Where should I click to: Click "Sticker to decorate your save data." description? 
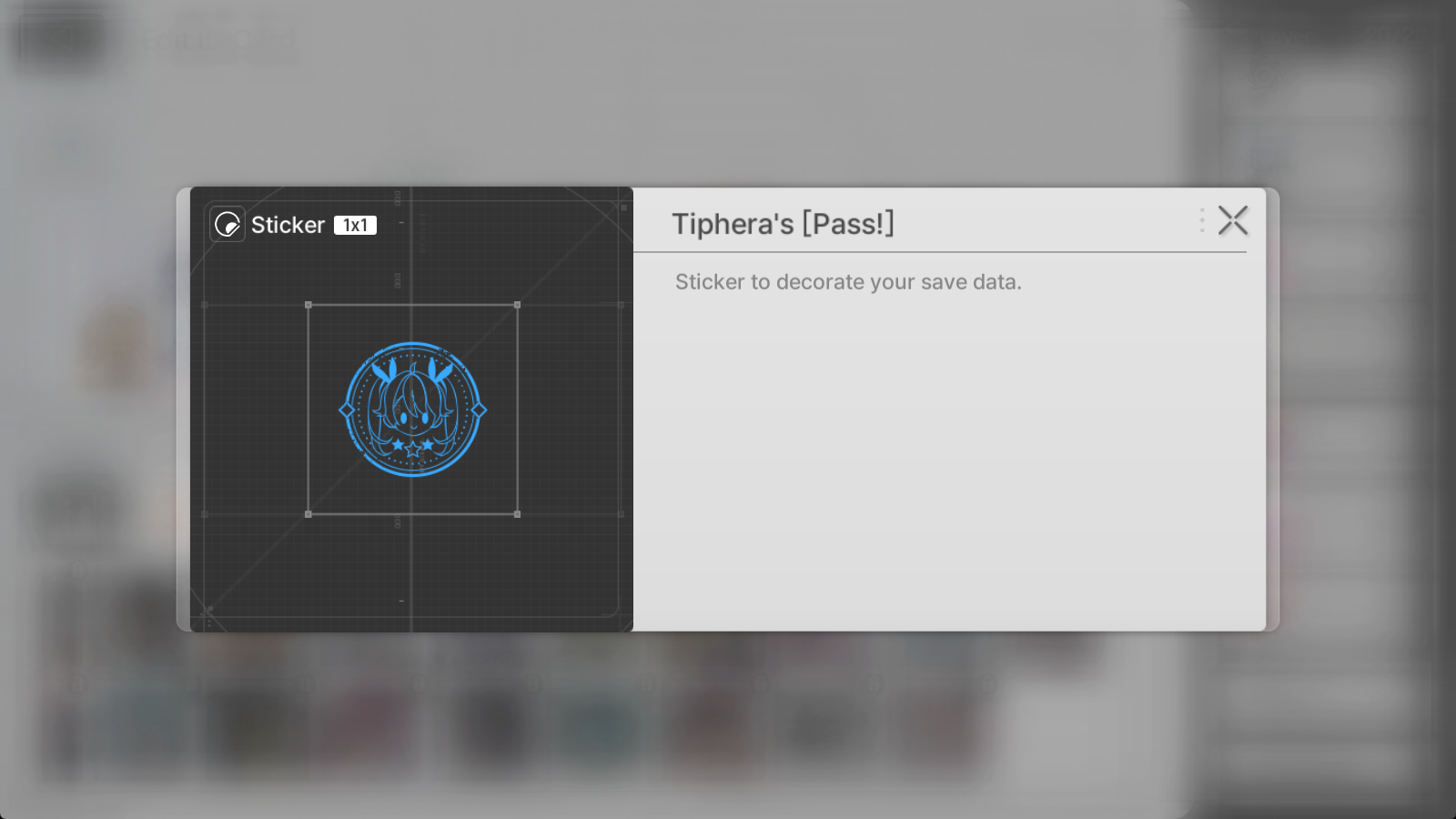[848, 282]
